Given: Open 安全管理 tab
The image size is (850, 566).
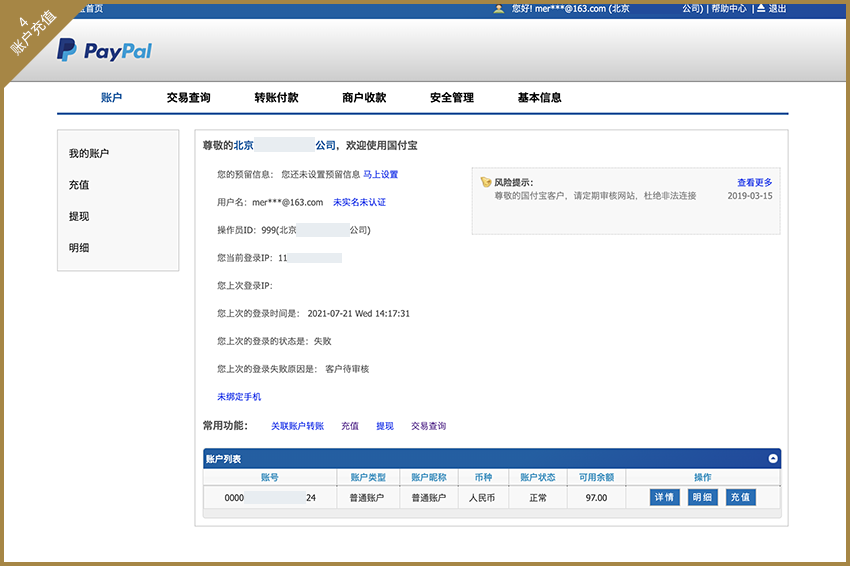Looking at the screenshot, I should click(x=452, y=98).
